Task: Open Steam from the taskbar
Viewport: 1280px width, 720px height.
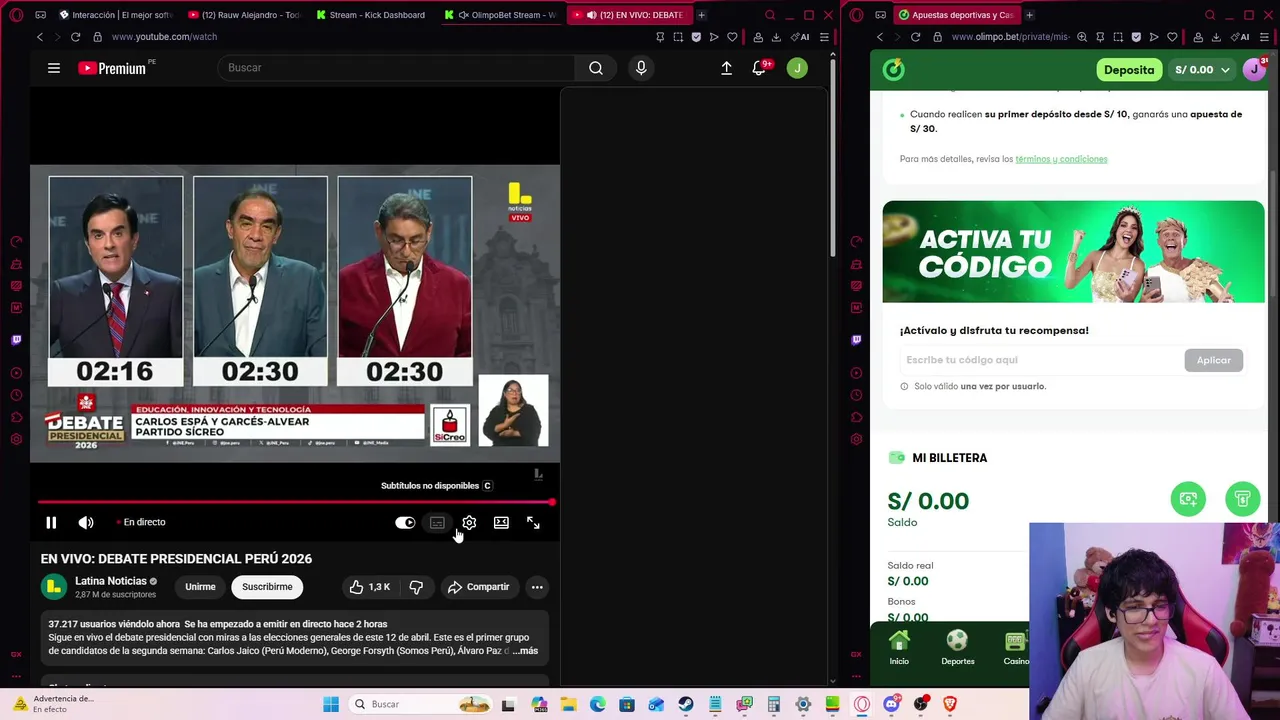Action: click(686, 704)
